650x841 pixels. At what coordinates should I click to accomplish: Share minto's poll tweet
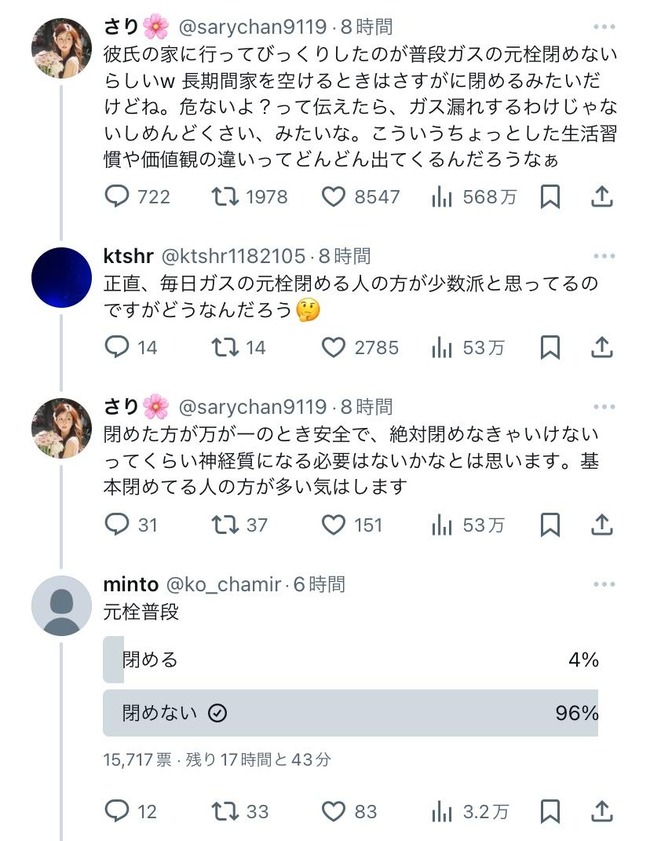(601, 811)
